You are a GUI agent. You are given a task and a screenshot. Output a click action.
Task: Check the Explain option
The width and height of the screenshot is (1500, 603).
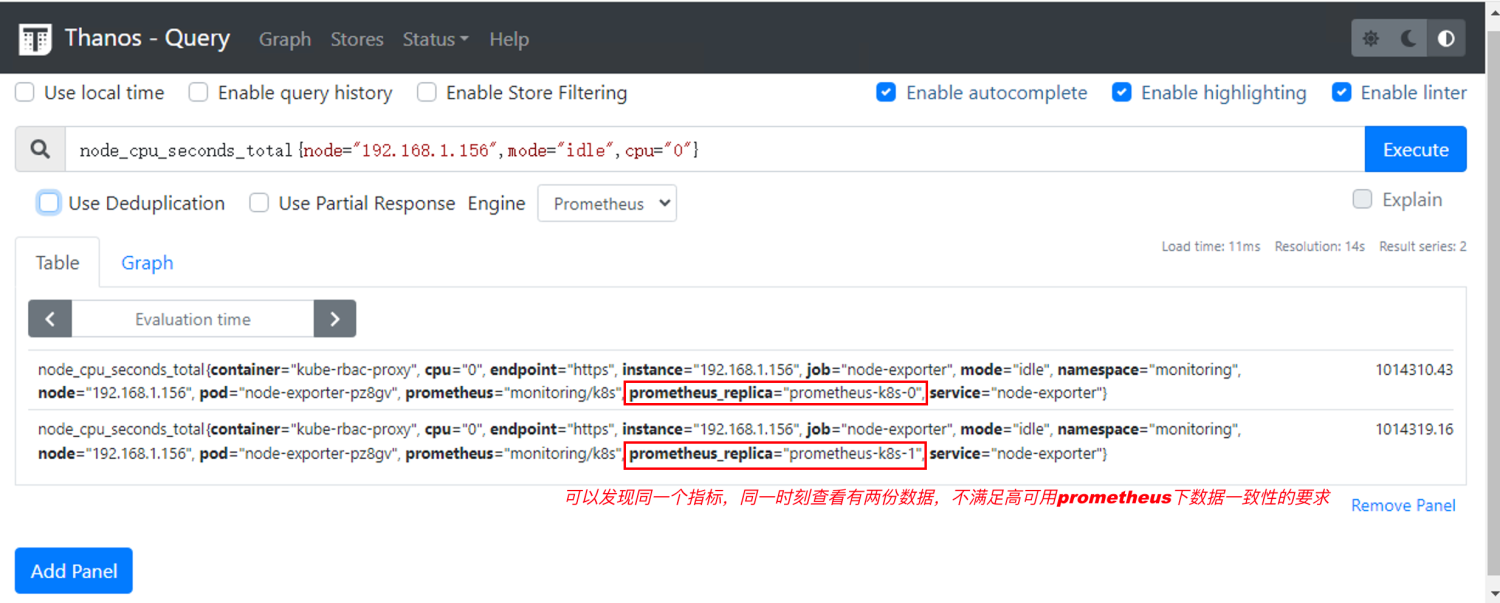[1362, 199]
